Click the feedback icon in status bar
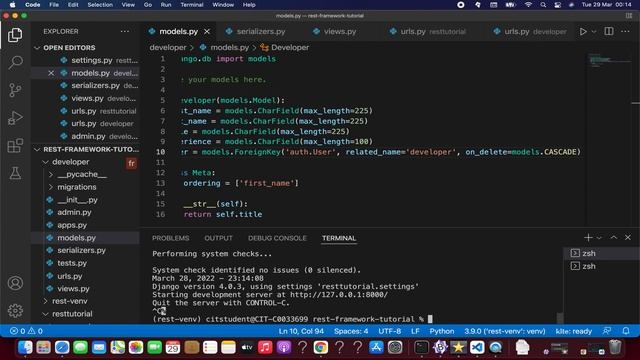The width and height of the screenshot is (640, 360). coord(607,331)
